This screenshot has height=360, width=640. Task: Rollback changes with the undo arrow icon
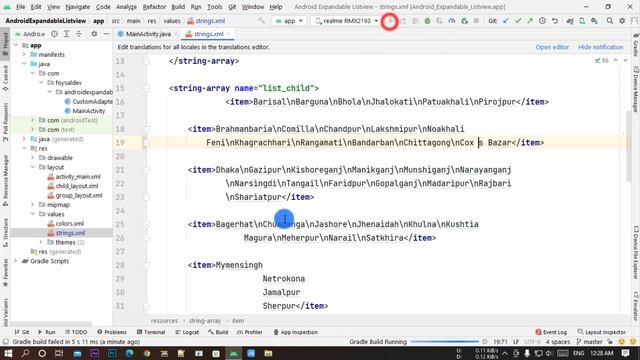click(555, 21)
